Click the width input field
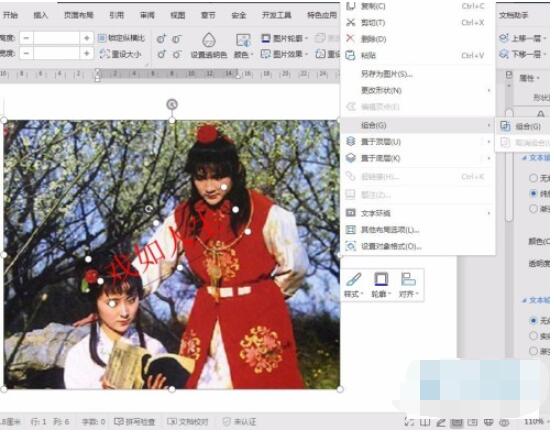 click(57, 53)
